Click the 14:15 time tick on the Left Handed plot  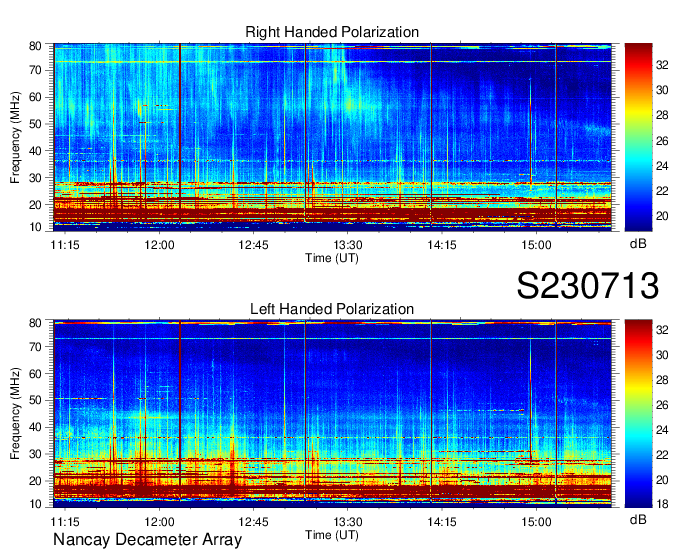441,521
